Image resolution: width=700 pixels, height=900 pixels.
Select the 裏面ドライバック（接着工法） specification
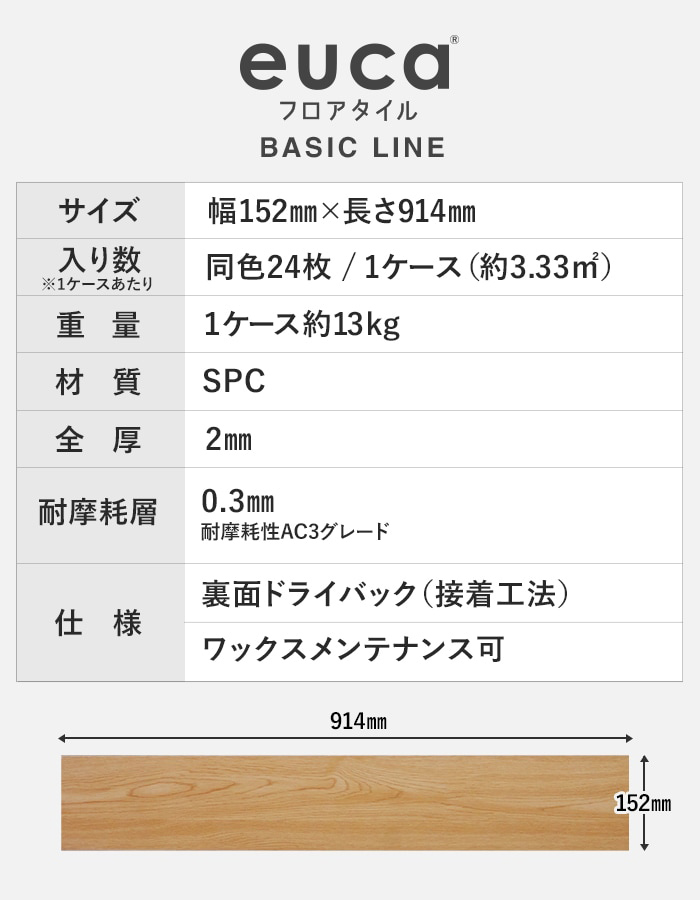386,594
